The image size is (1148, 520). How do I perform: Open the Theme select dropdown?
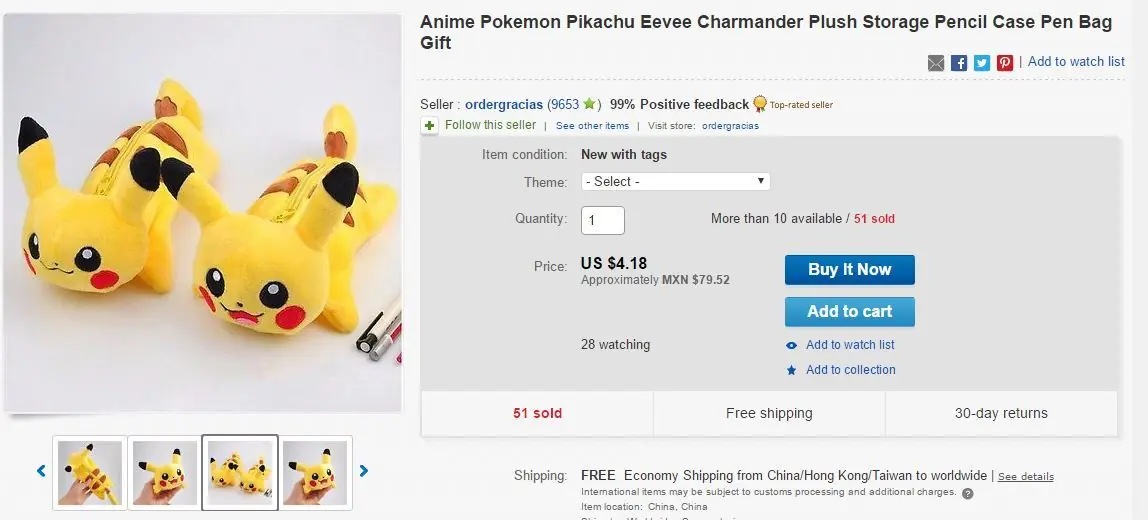click(x=675, y=182)
